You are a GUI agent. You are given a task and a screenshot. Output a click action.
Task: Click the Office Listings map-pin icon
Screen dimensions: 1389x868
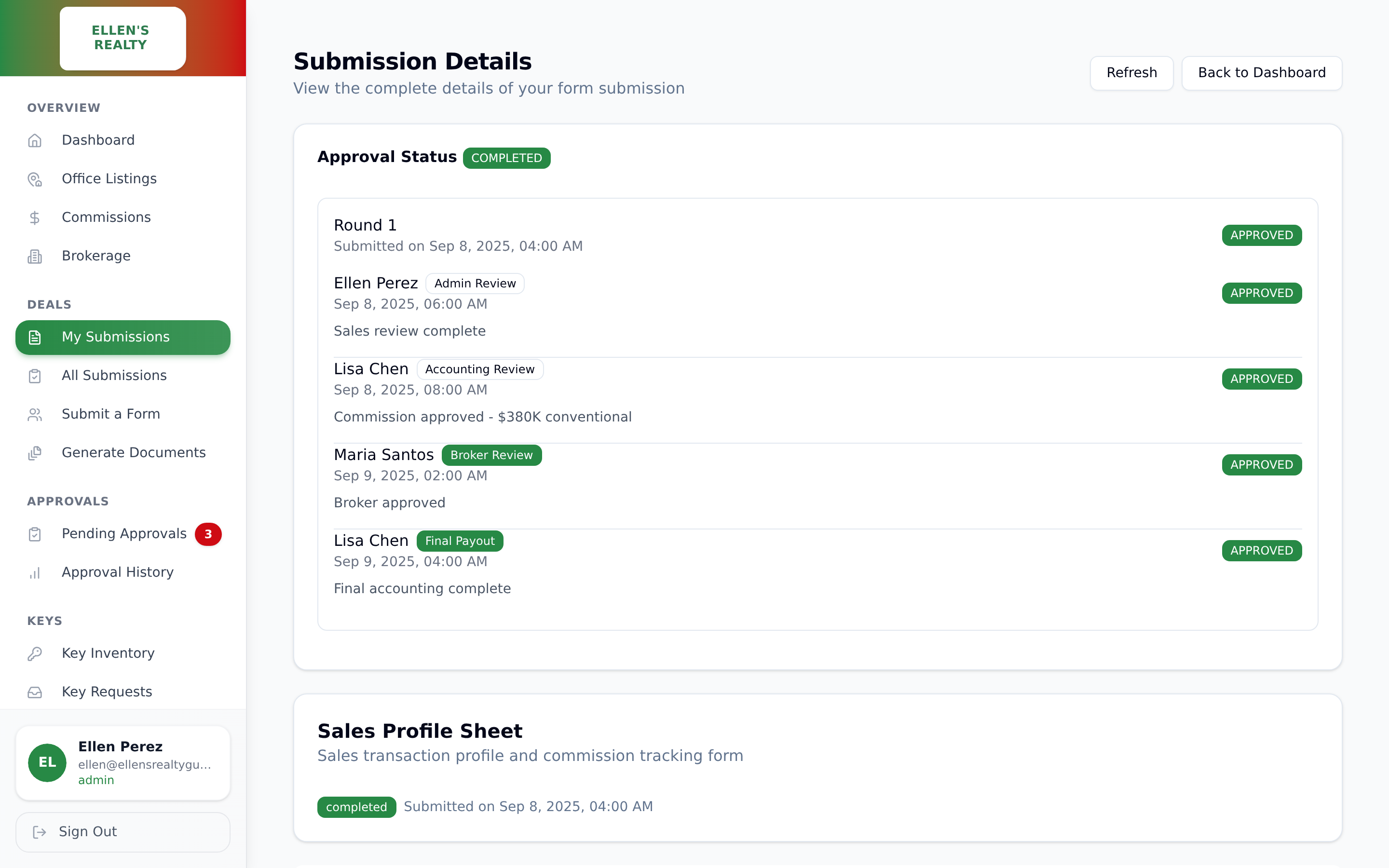click(35, 179)
